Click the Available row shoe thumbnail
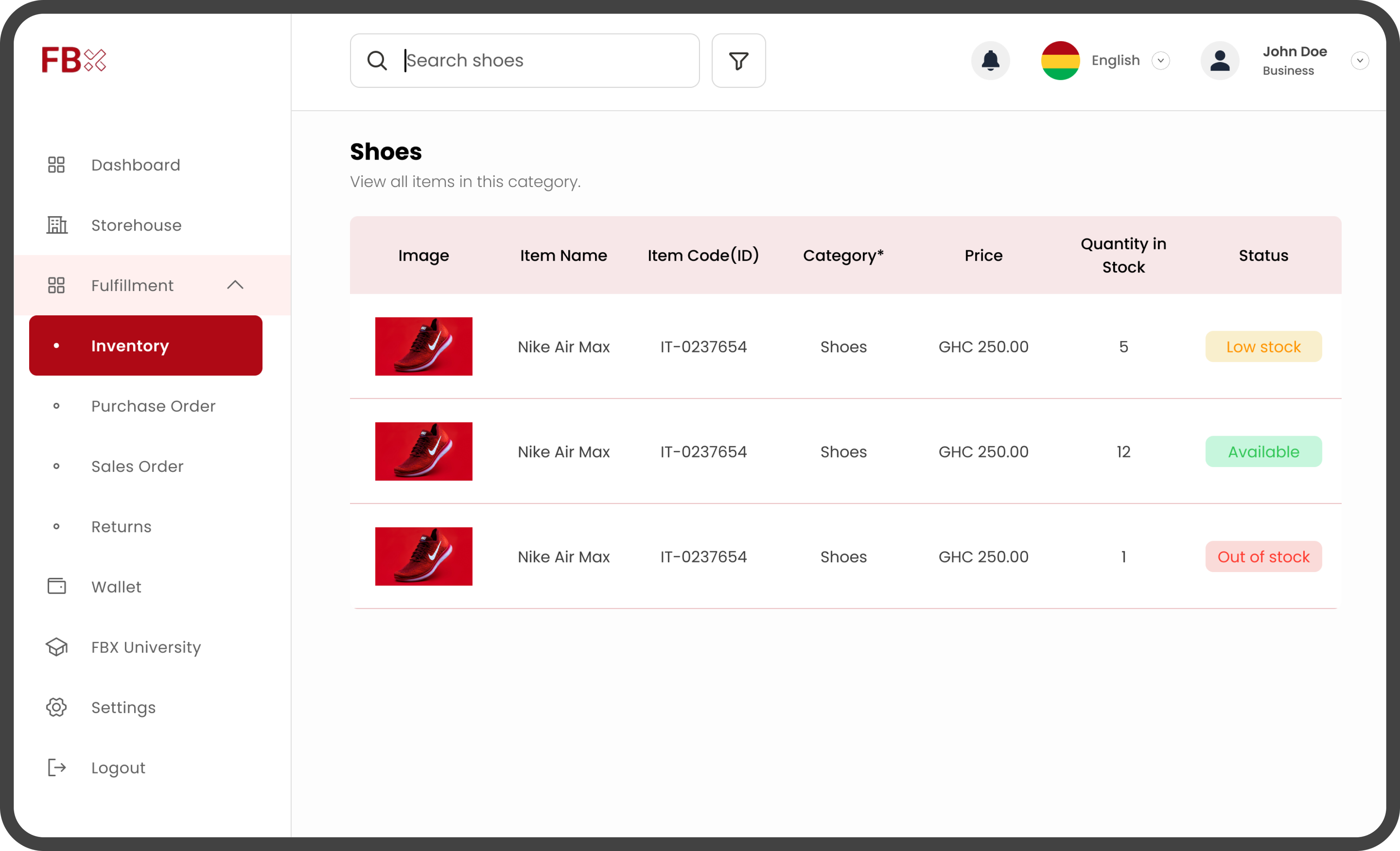The height and width of the screenshot is (851, 1400). pyautogui.click(x=423, y=451)
